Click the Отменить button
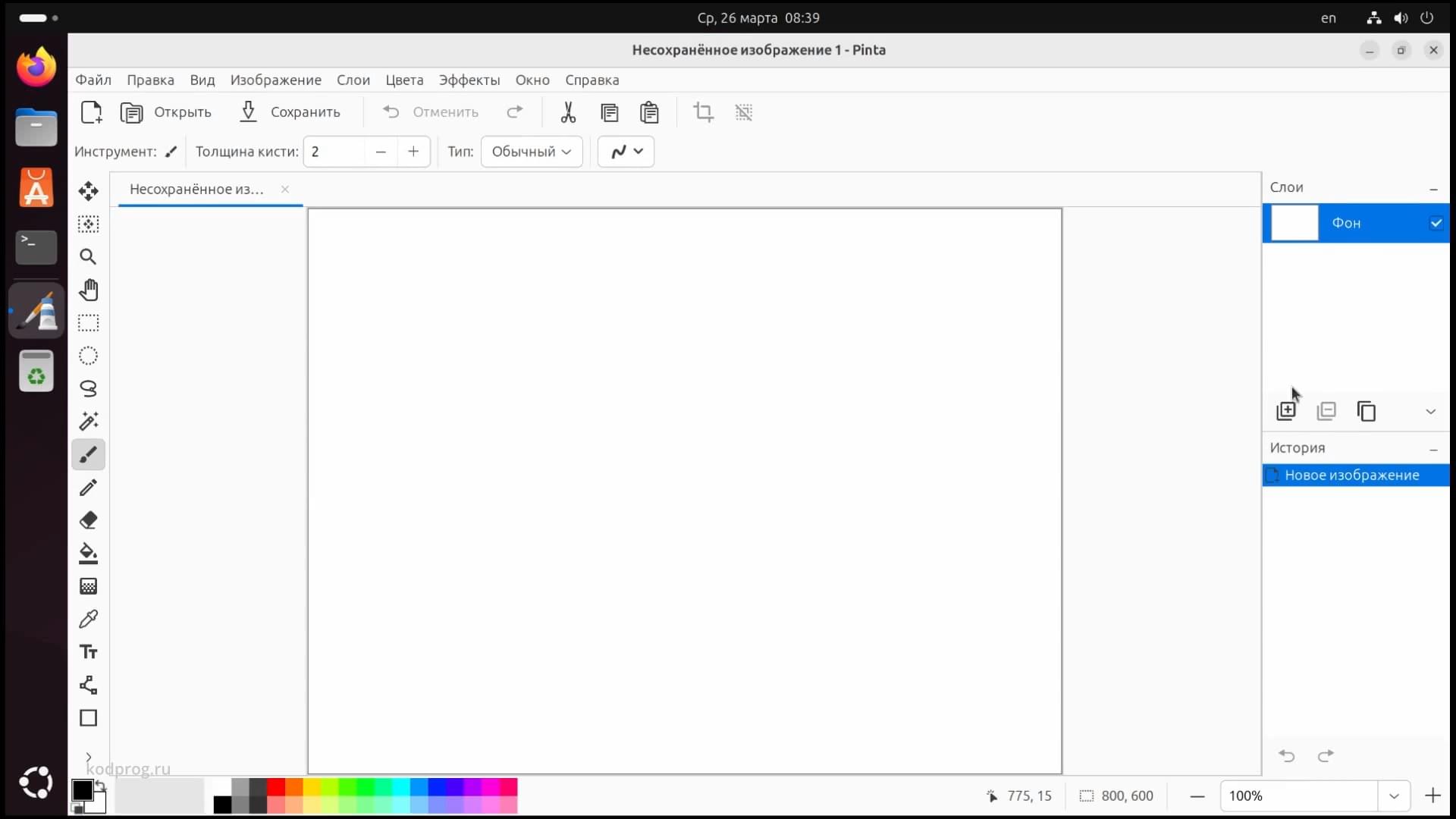This screenshot has width=1456, height=819. (431, 112)
